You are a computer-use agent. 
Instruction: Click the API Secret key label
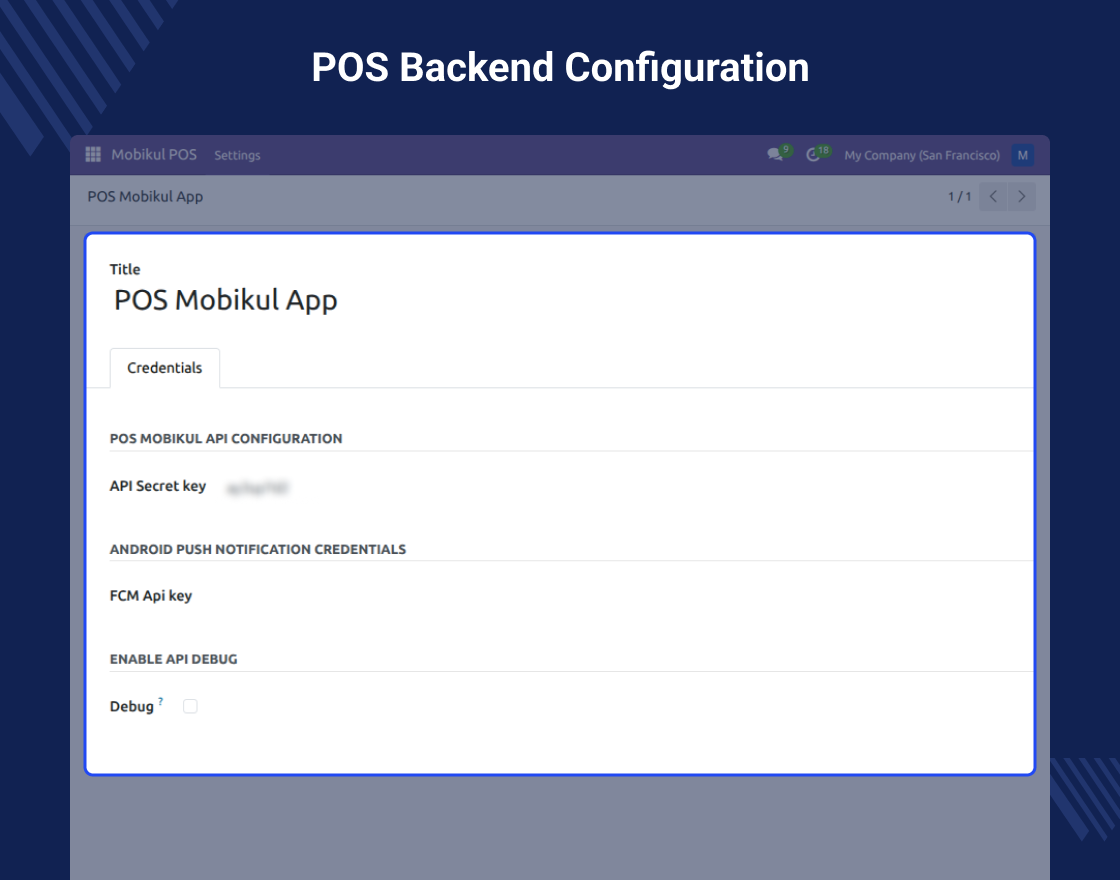pos(158,486)
